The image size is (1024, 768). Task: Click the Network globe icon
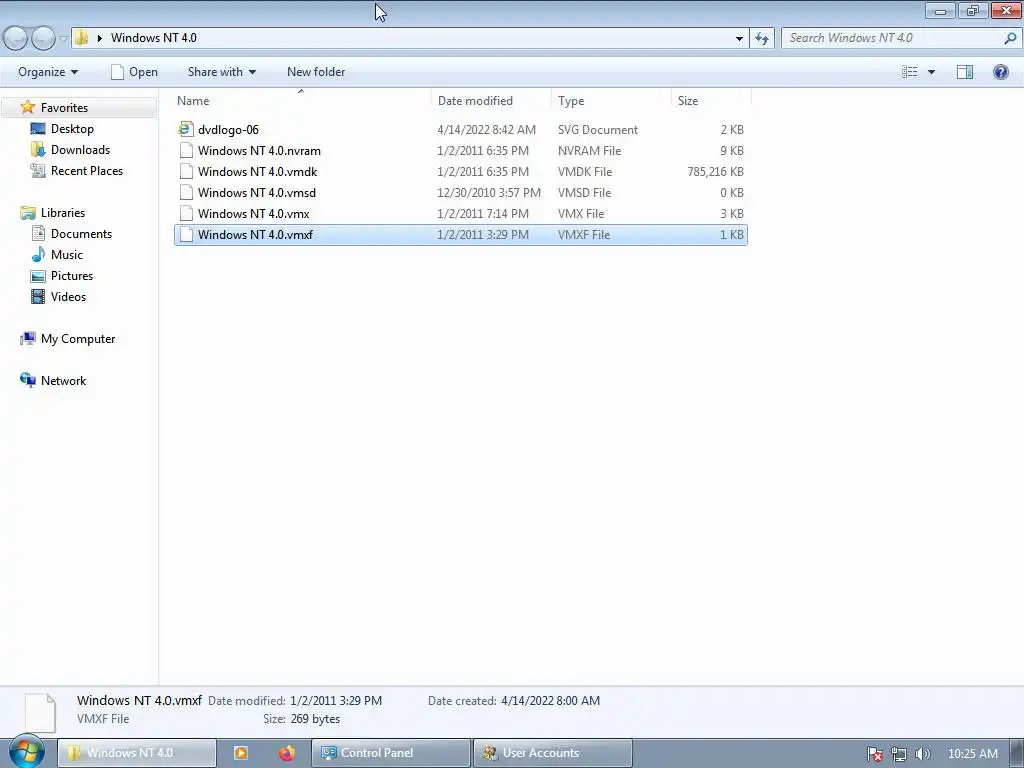(27, 380)
